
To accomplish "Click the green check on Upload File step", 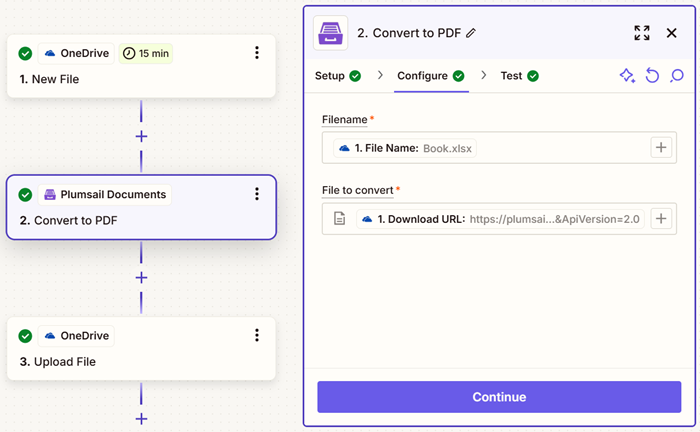I will click(25, 336).
